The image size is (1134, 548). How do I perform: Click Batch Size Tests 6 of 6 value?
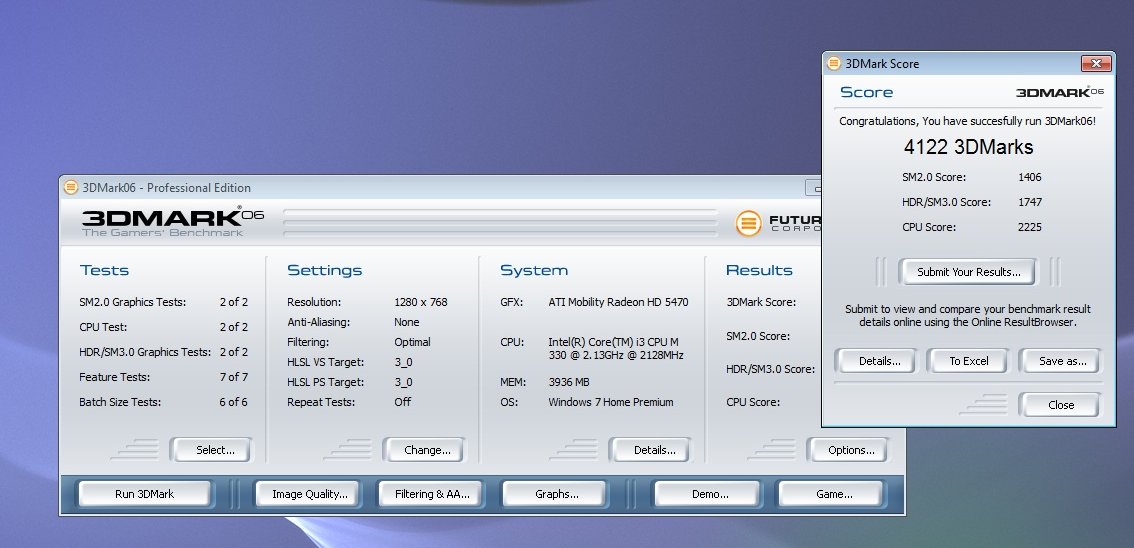pos(234,402)
